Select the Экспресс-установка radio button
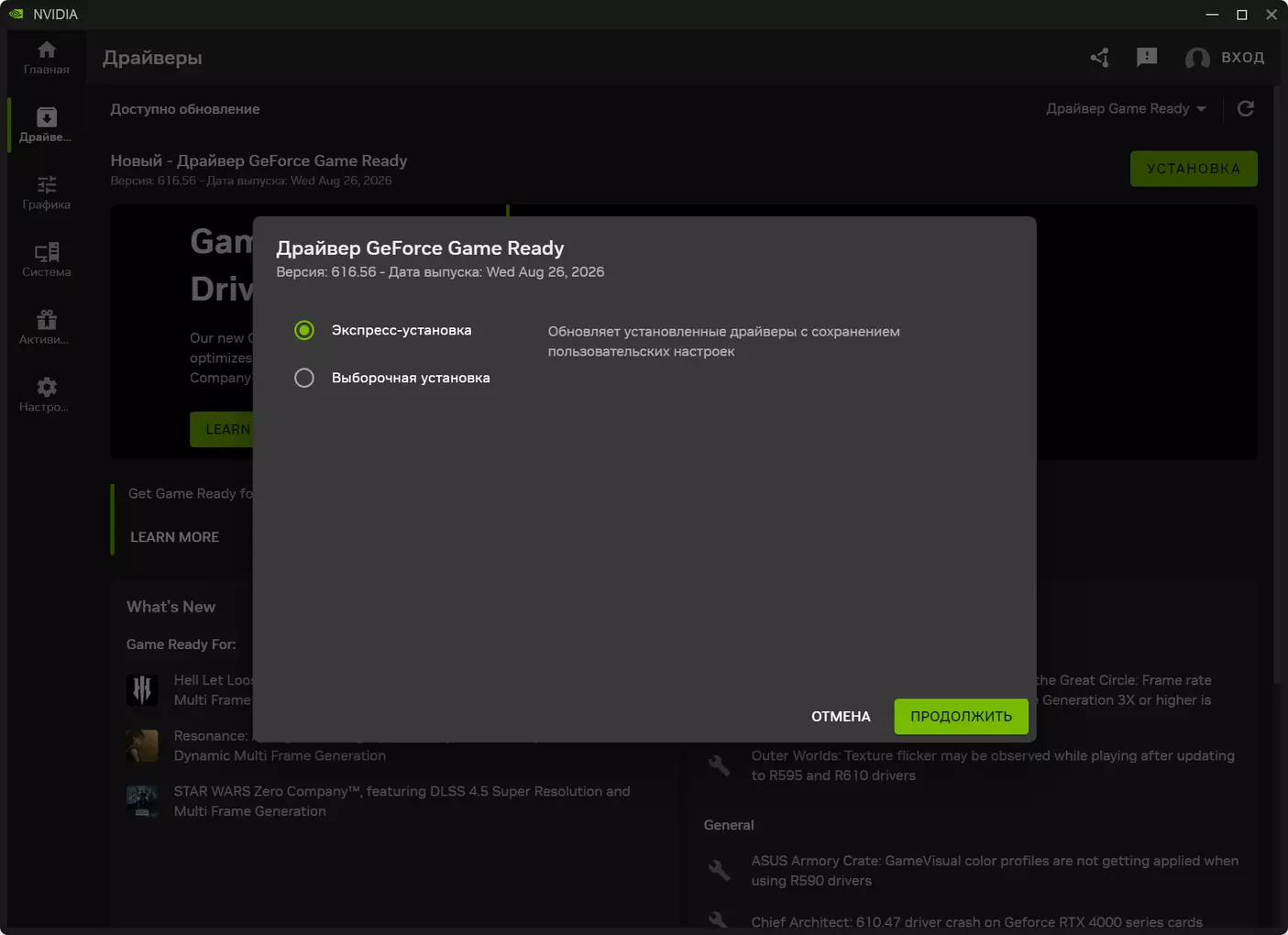Image resolution: width=1288 pixels, height=935 pixels. 304,330
